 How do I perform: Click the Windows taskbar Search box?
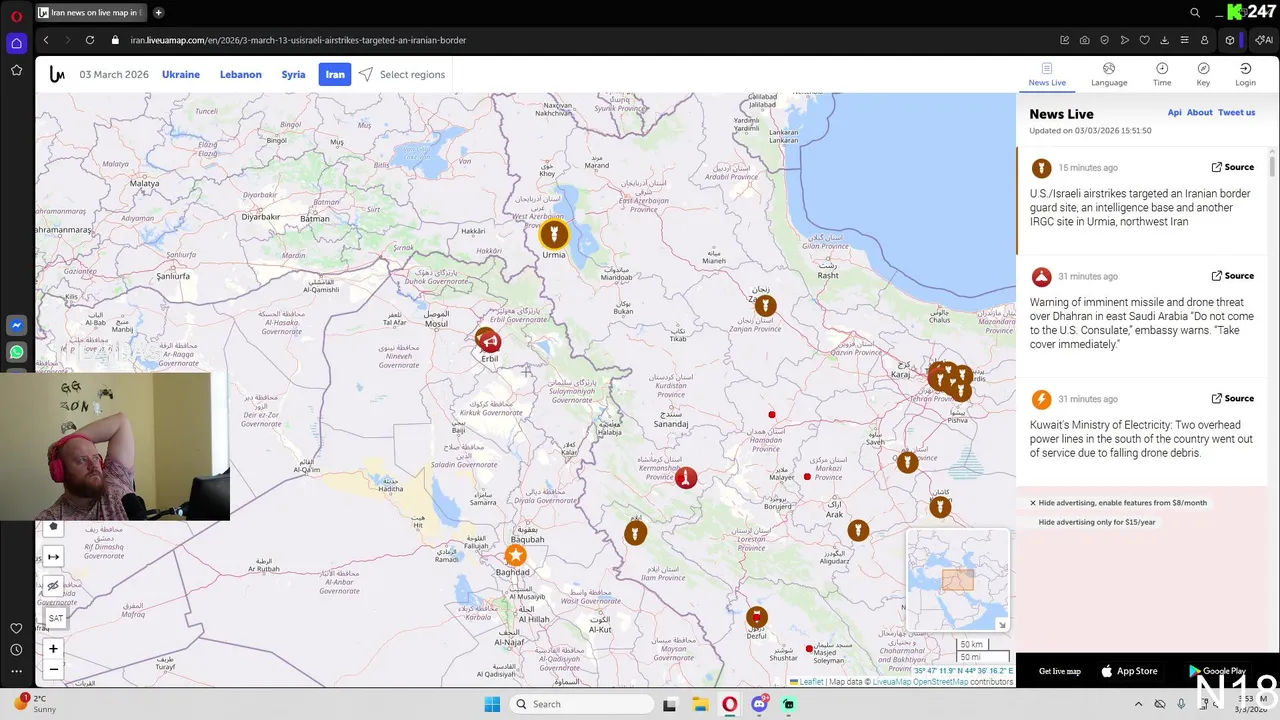pos(582,704)
